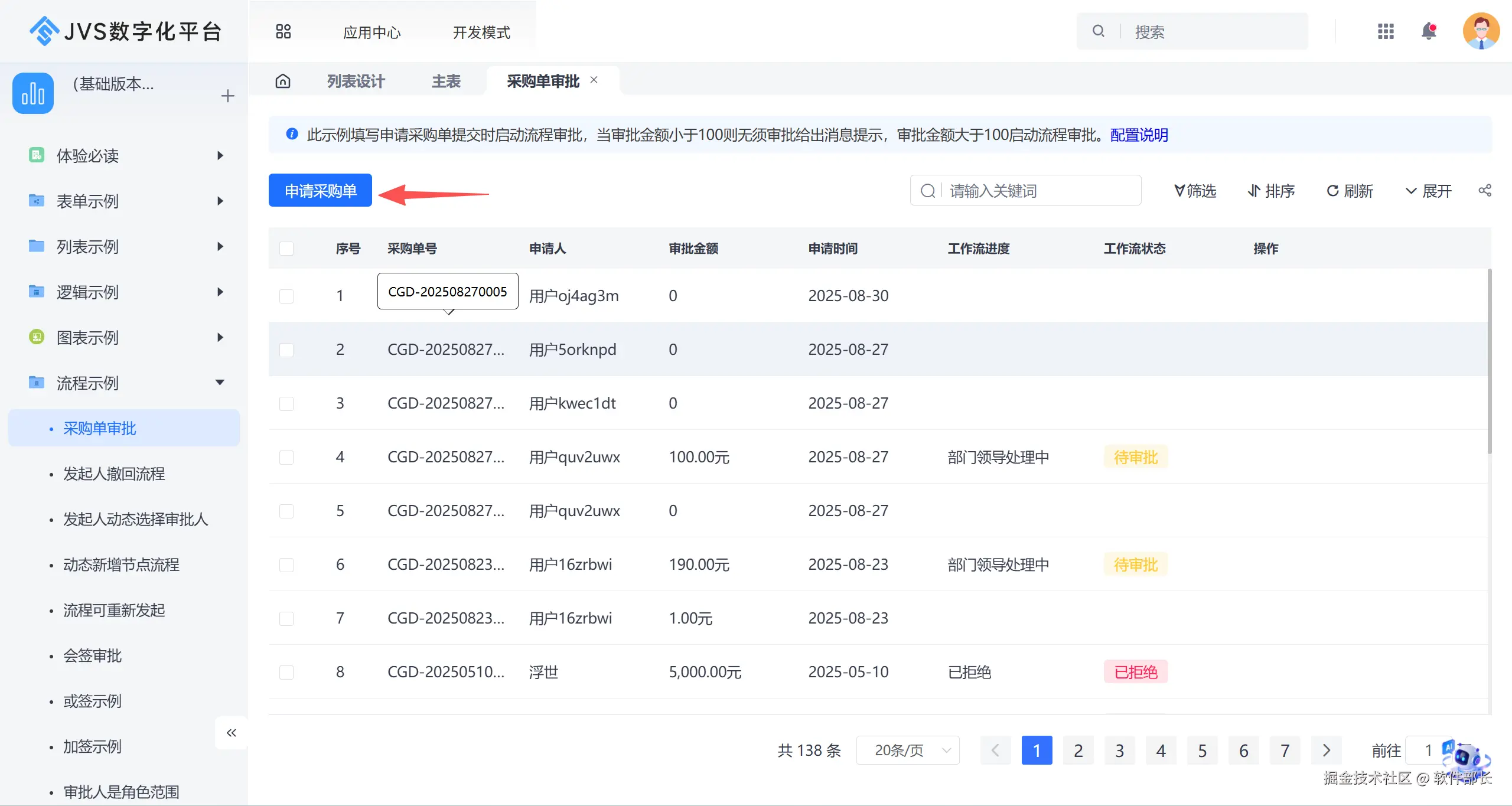Image resolution: width=1512 pixels, height=806 pixels.
Task: Click the four-squares menu icon in top bar
Action: coord(283,31)
